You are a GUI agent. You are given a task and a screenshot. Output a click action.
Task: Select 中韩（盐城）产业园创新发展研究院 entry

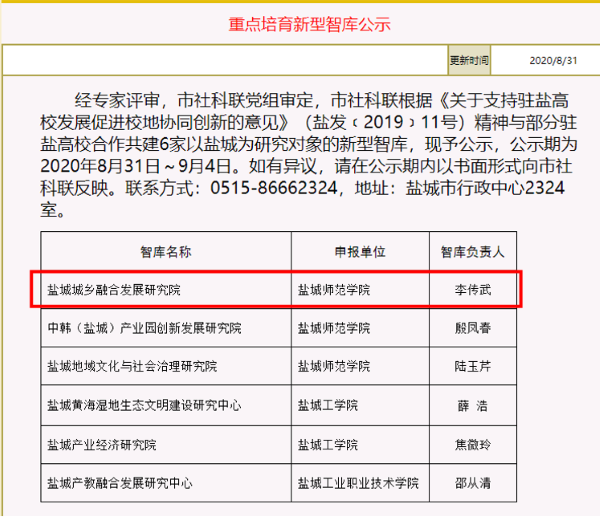coord(144,329)
